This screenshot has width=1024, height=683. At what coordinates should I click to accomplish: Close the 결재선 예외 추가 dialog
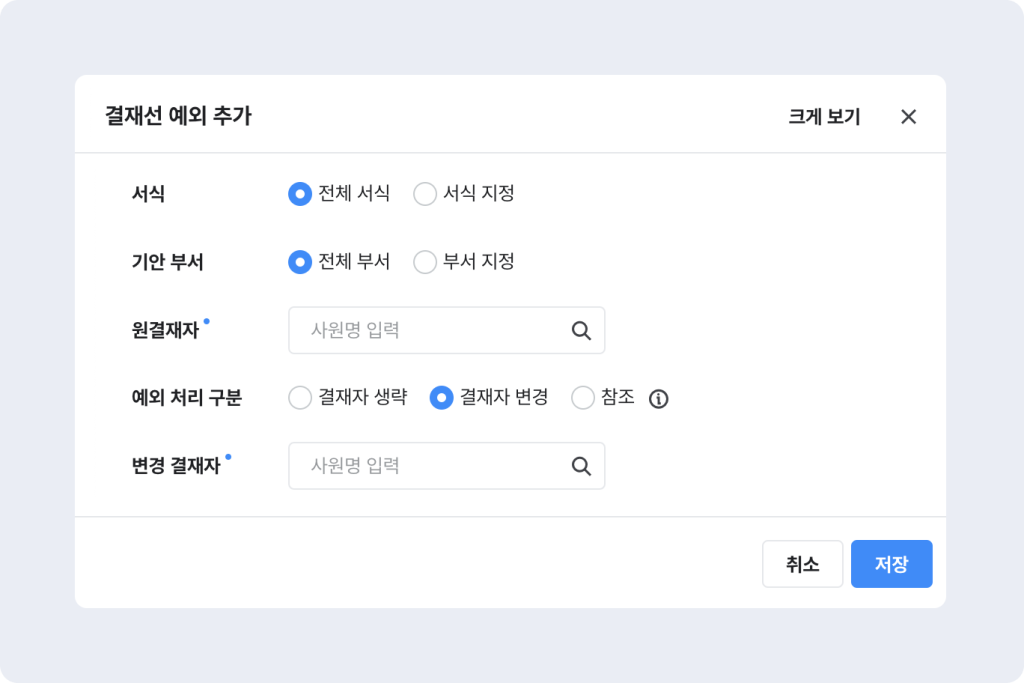coord(908,116)
